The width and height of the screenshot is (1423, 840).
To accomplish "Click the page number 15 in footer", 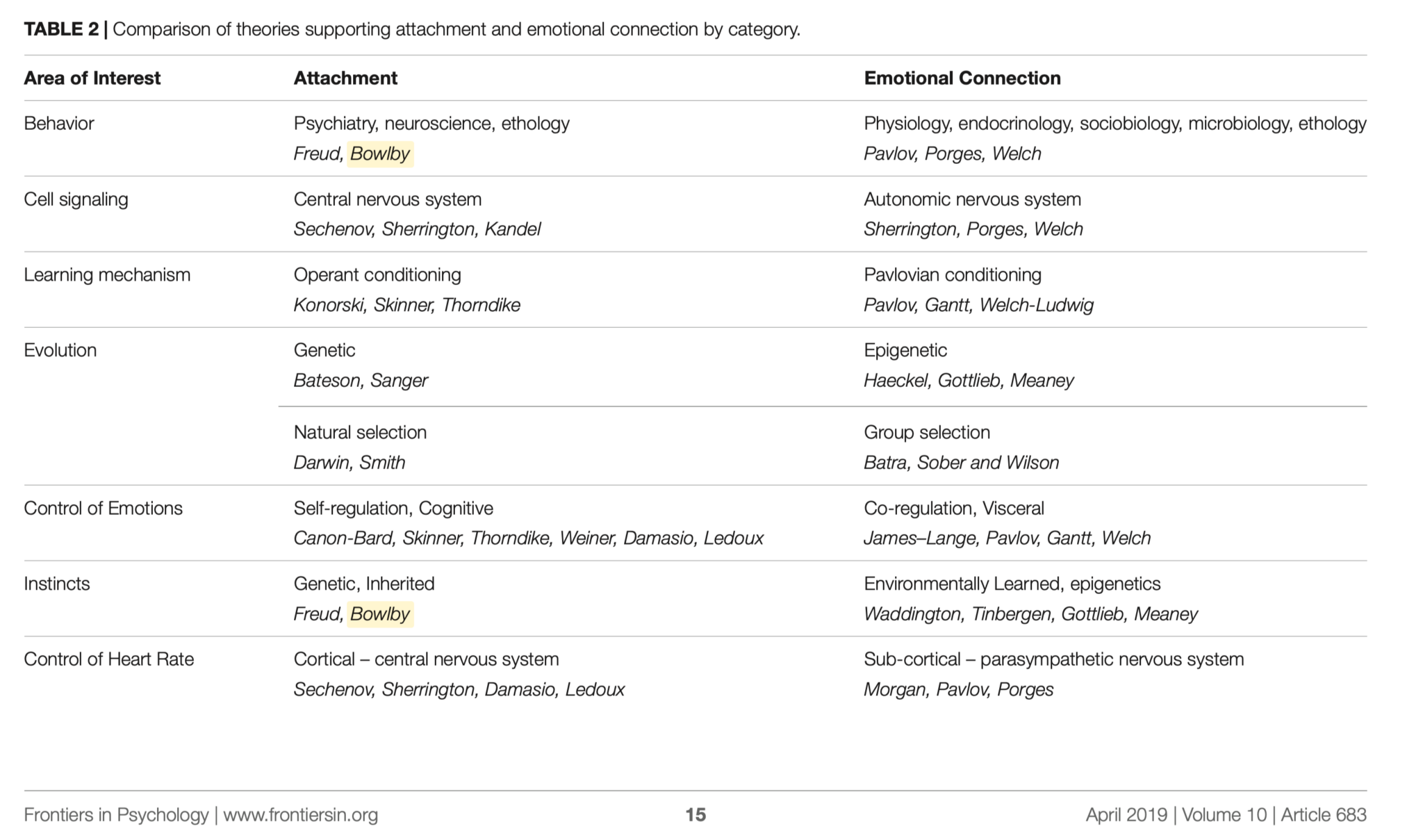I will [696, 814].
